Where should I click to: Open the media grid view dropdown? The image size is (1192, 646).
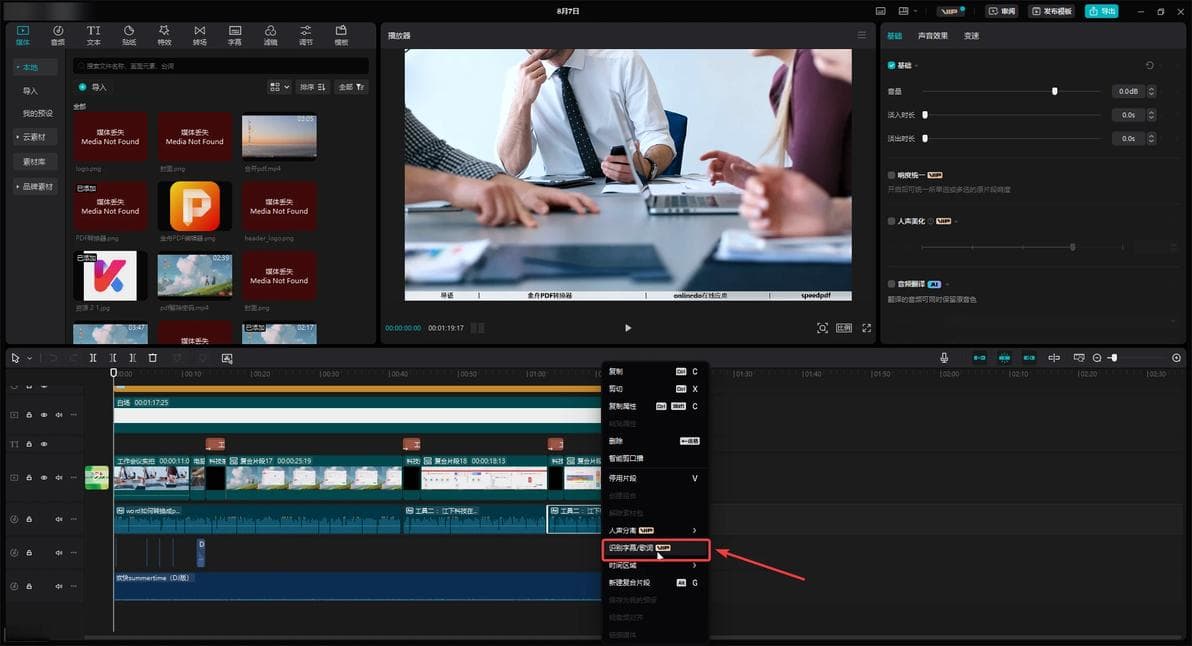[279, 87]
